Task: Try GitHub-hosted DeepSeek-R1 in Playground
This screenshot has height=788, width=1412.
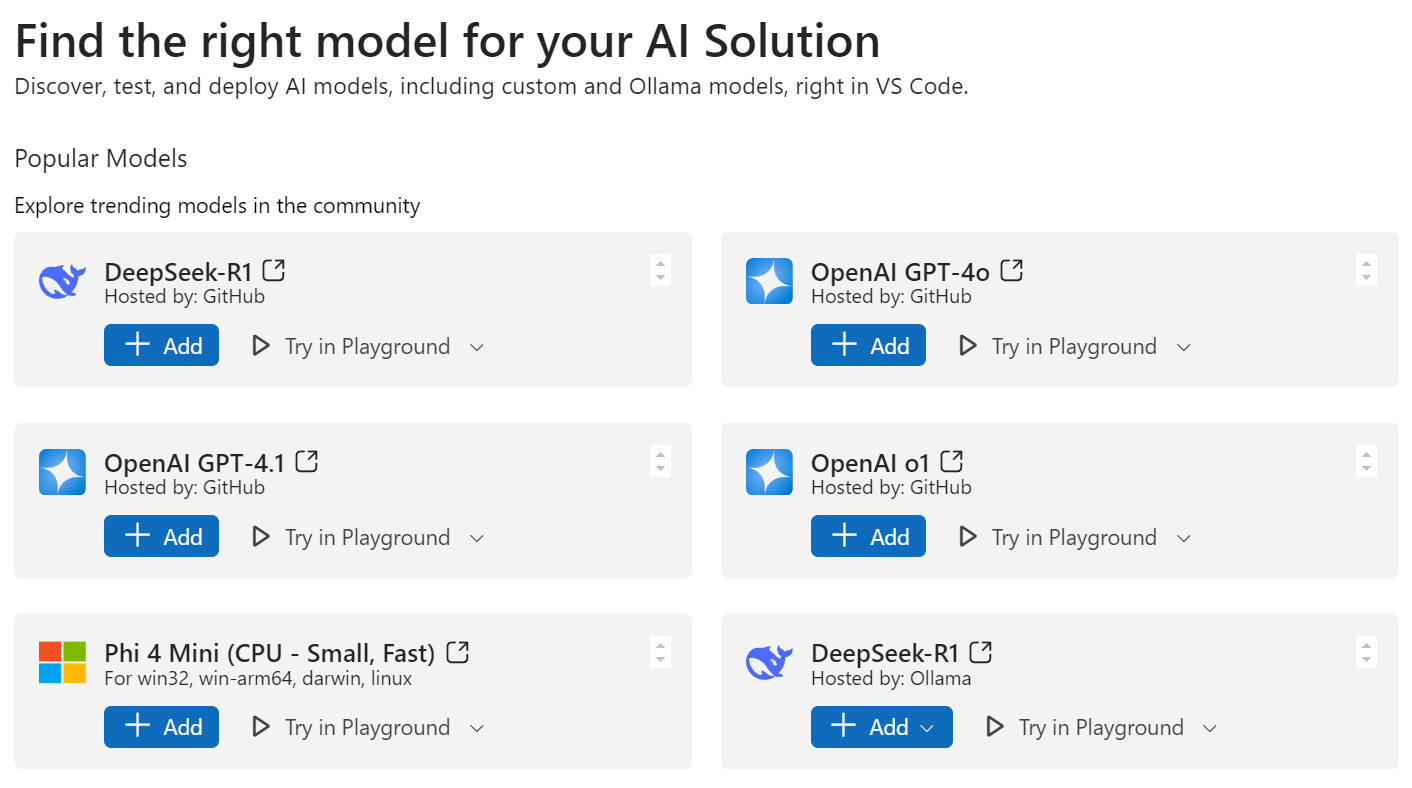Action: [x=351, y=346]
